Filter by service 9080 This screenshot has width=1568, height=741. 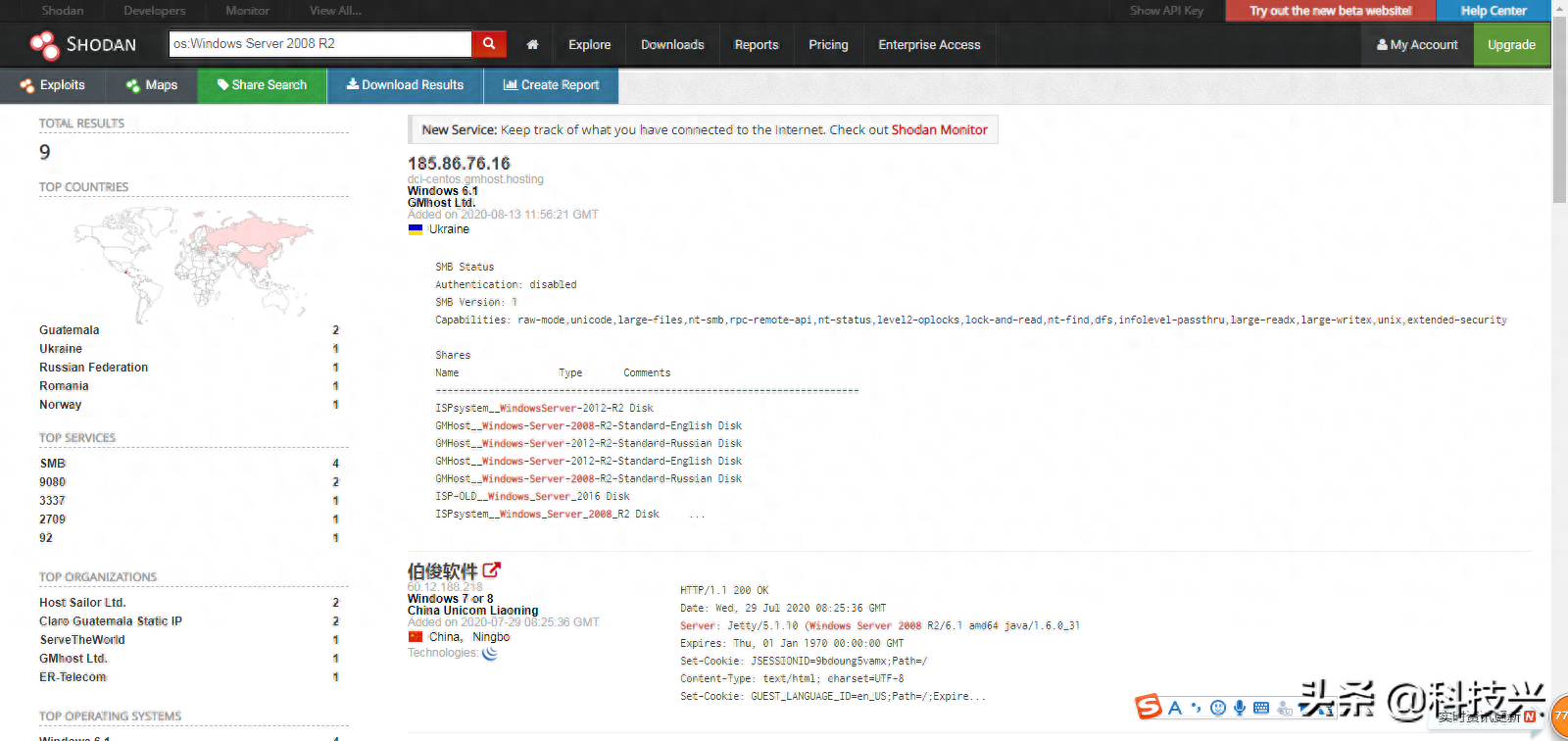click(x=52, y=482)
